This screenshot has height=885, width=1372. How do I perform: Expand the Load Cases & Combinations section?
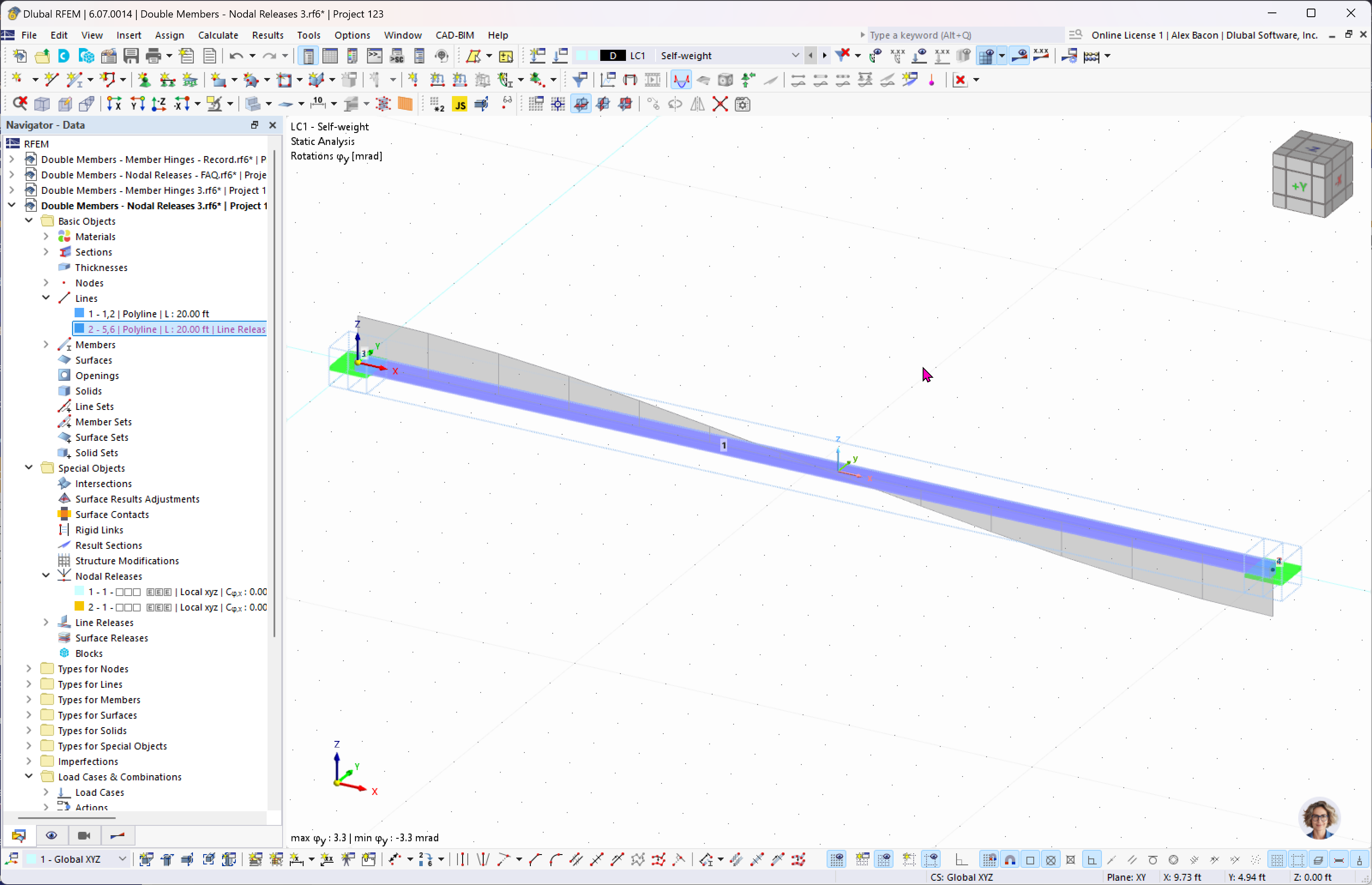(x=28, y=777)
